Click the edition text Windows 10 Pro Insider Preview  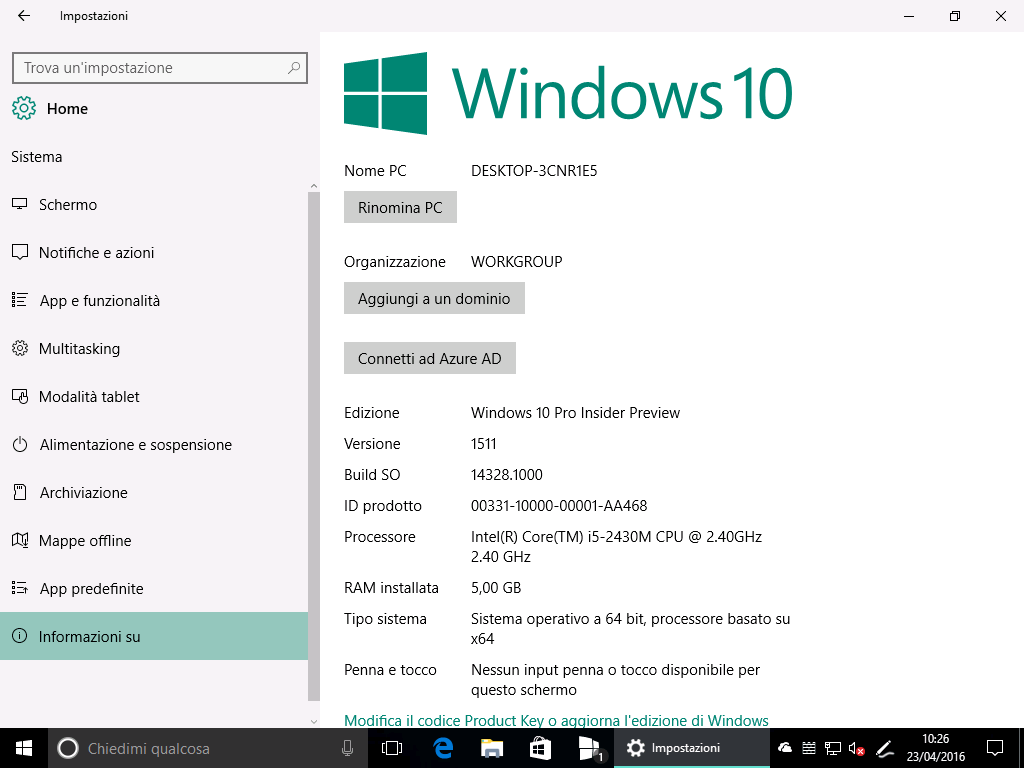tap(575, 413)
